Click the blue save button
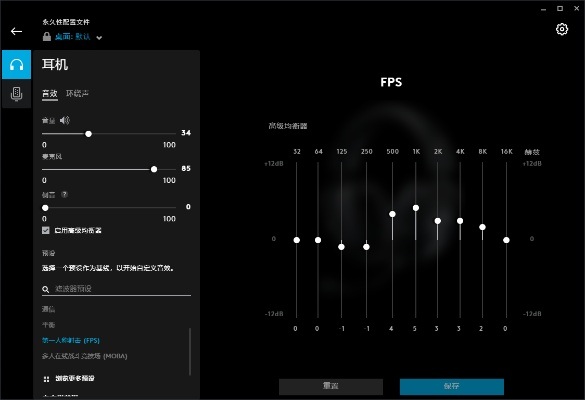 (x=452, y=387)
